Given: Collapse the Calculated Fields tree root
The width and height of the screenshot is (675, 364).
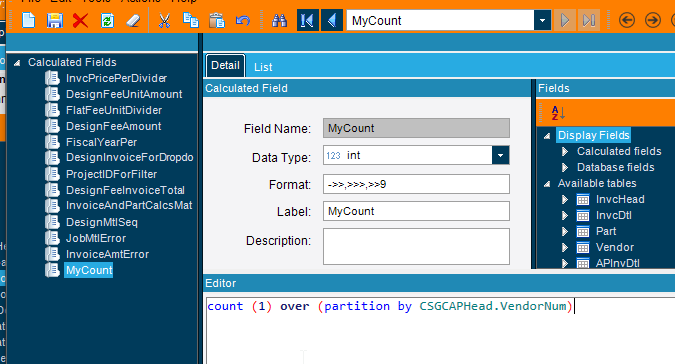Looking at the screenshot, I should point(17,63).
